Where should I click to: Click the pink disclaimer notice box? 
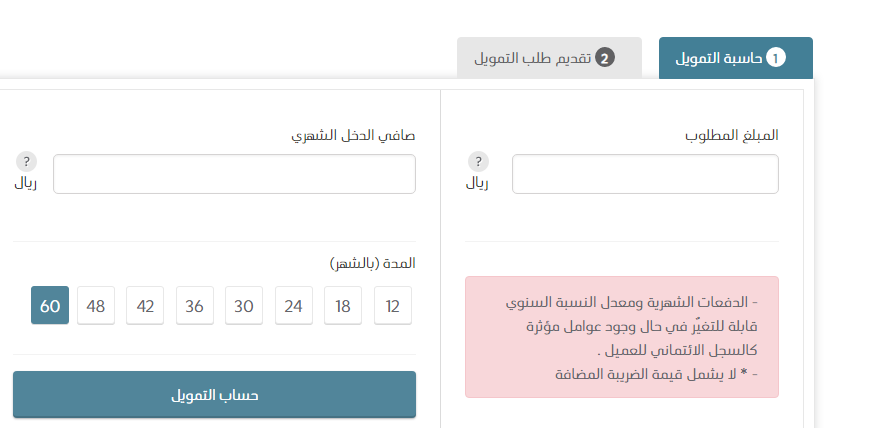point(622,337)
